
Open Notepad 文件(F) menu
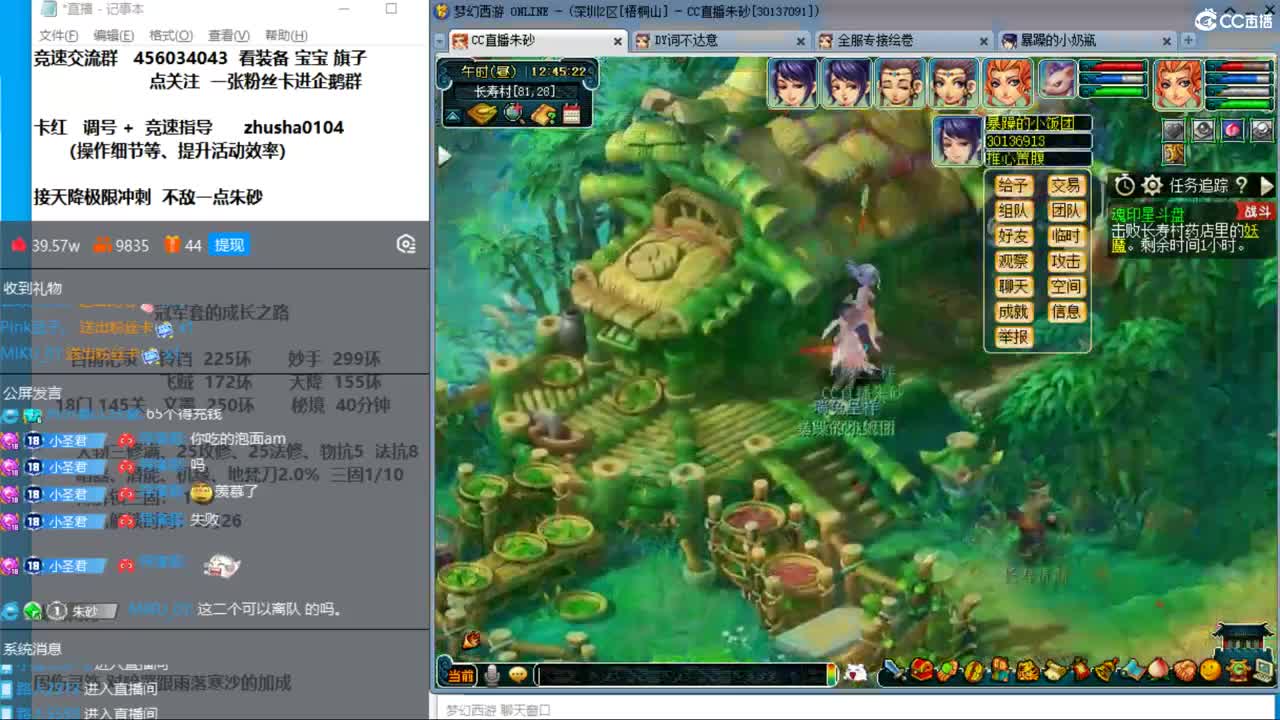click(58, 35)
